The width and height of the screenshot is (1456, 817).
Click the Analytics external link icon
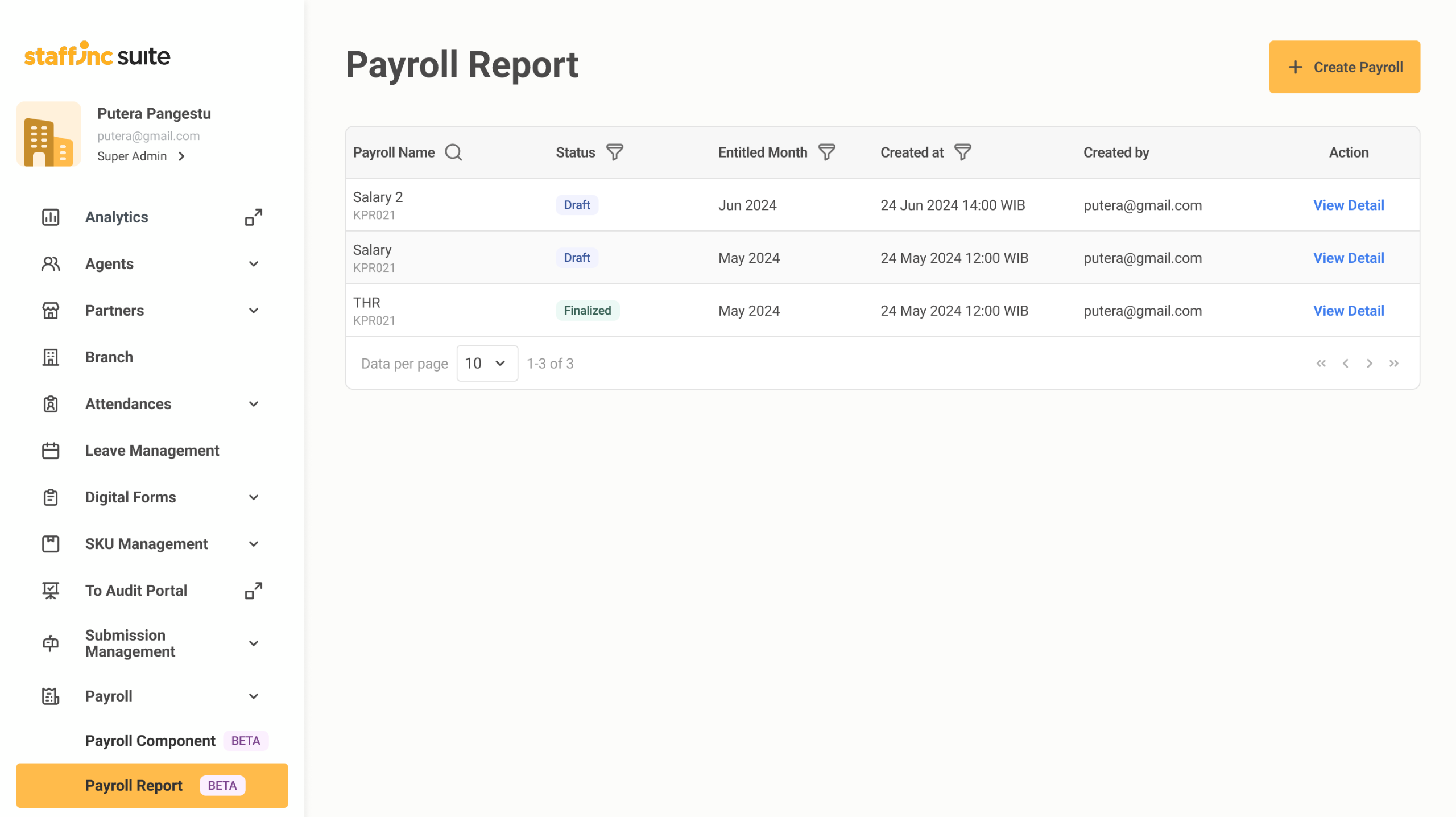(x=254, y=217)
